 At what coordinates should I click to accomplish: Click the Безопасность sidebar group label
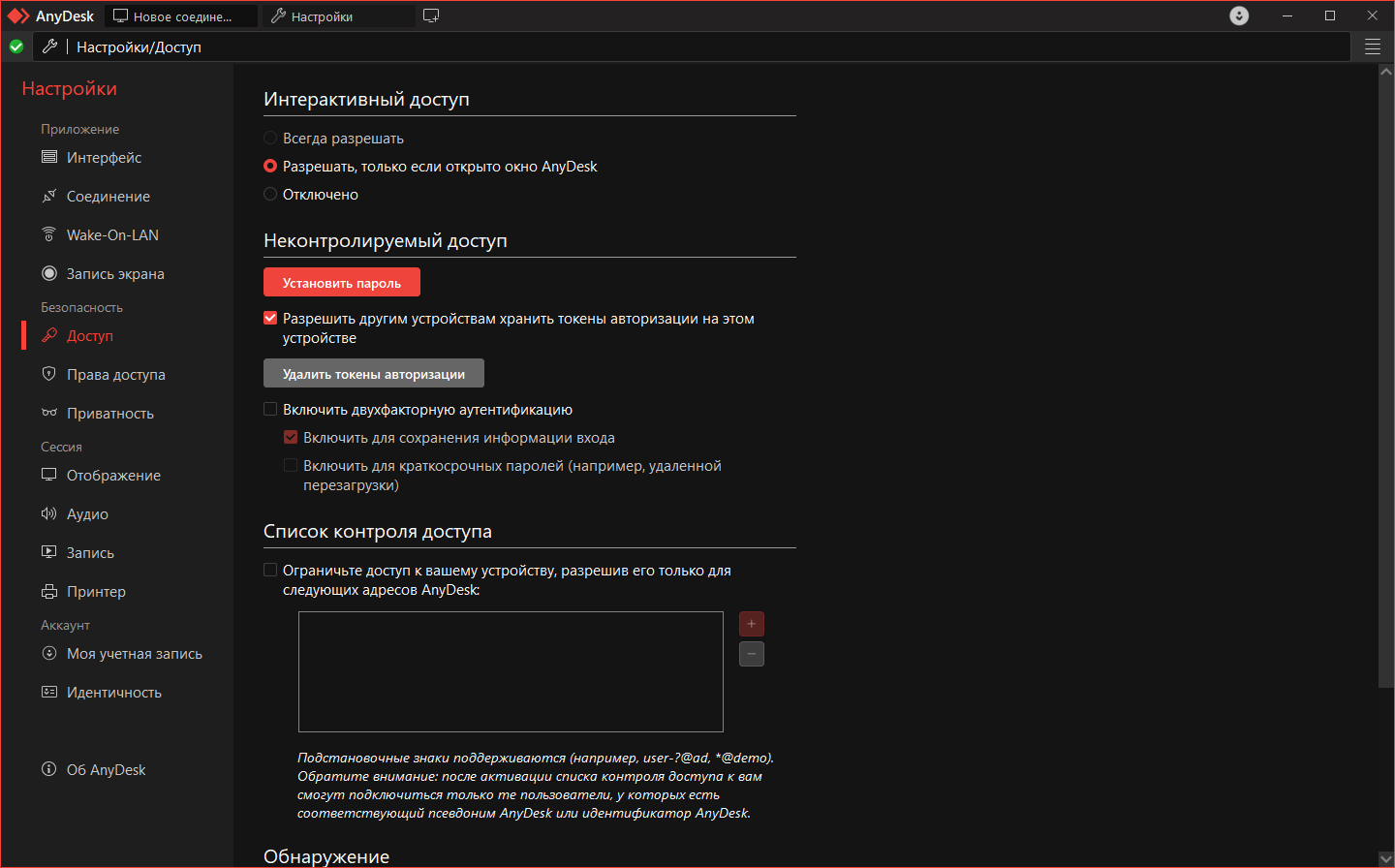81,307
